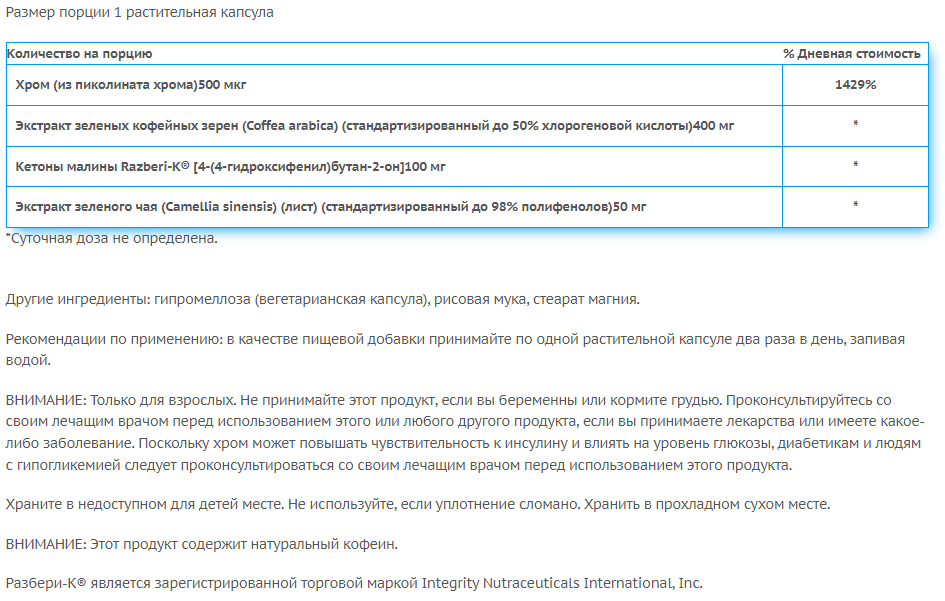Select the 'Другие ингредиенты' paragraph
945x601 pixels.
point(322,300)
